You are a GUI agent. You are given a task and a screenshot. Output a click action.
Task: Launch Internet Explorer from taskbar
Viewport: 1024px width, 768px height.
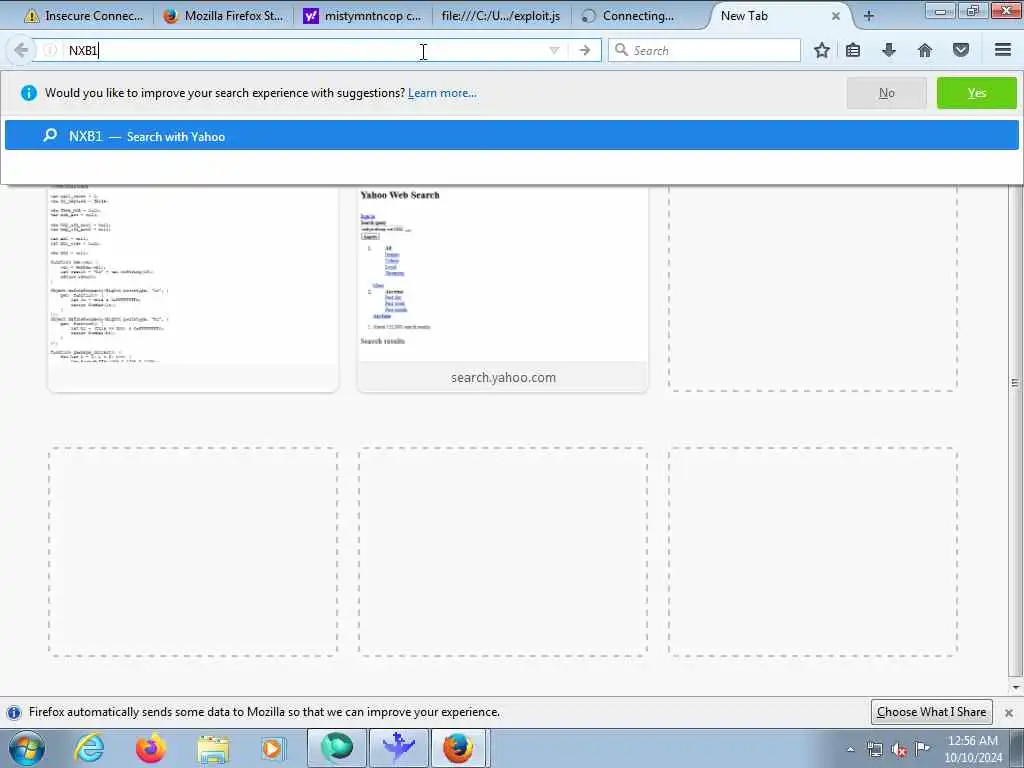coord(89,748)
